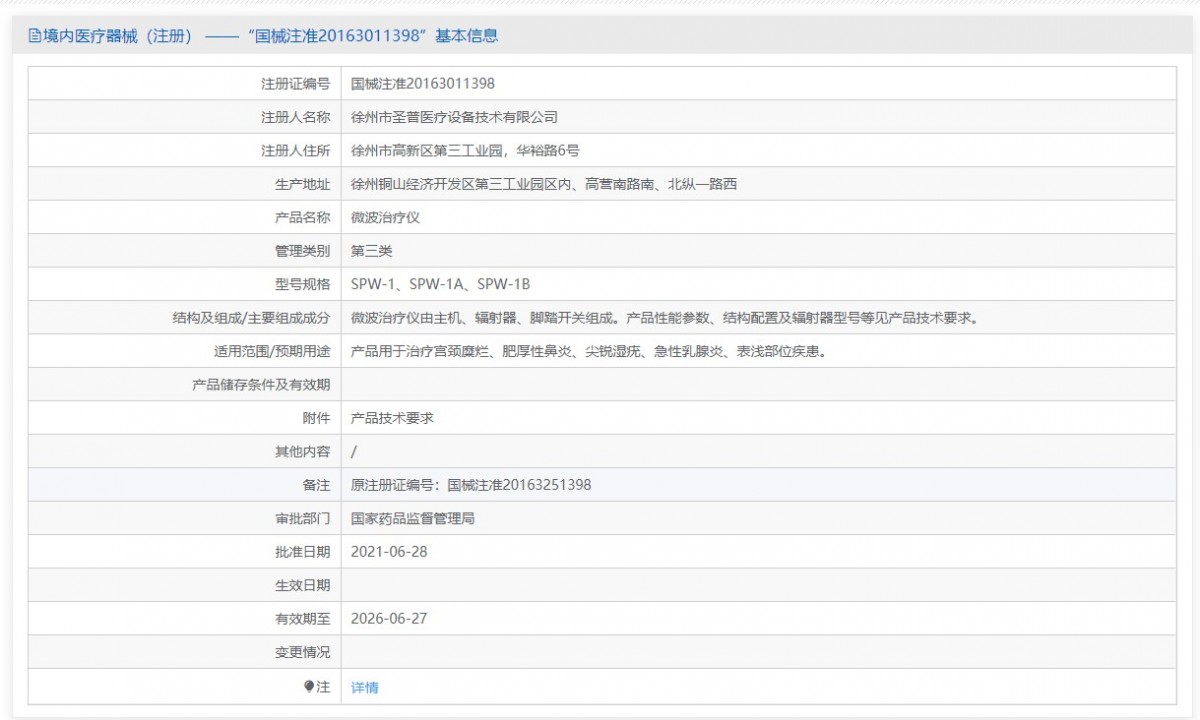Click the 产品储存条件及有效期 row label
The image size is (1200, 720).
(x=260, y=384)
